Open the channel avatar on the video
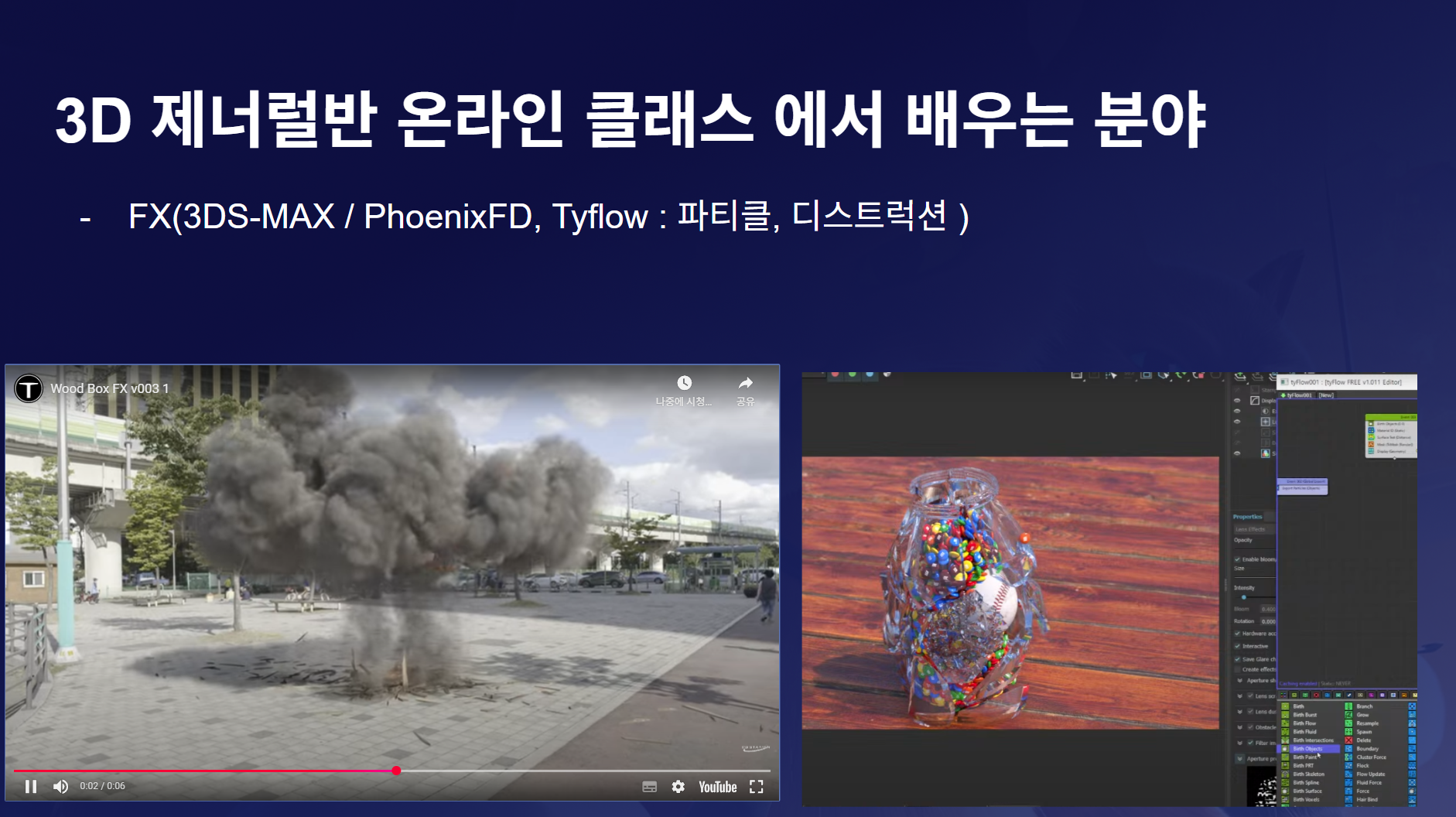 (x=29, y=388)
